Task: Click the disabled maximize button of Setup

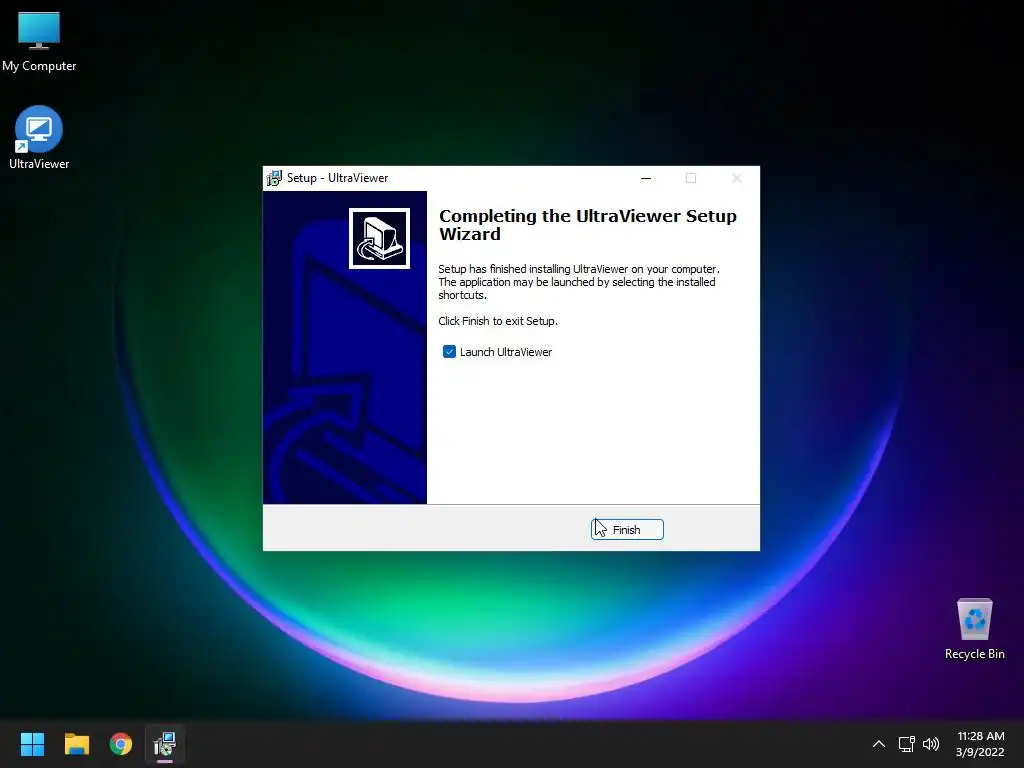Action: 691,178
